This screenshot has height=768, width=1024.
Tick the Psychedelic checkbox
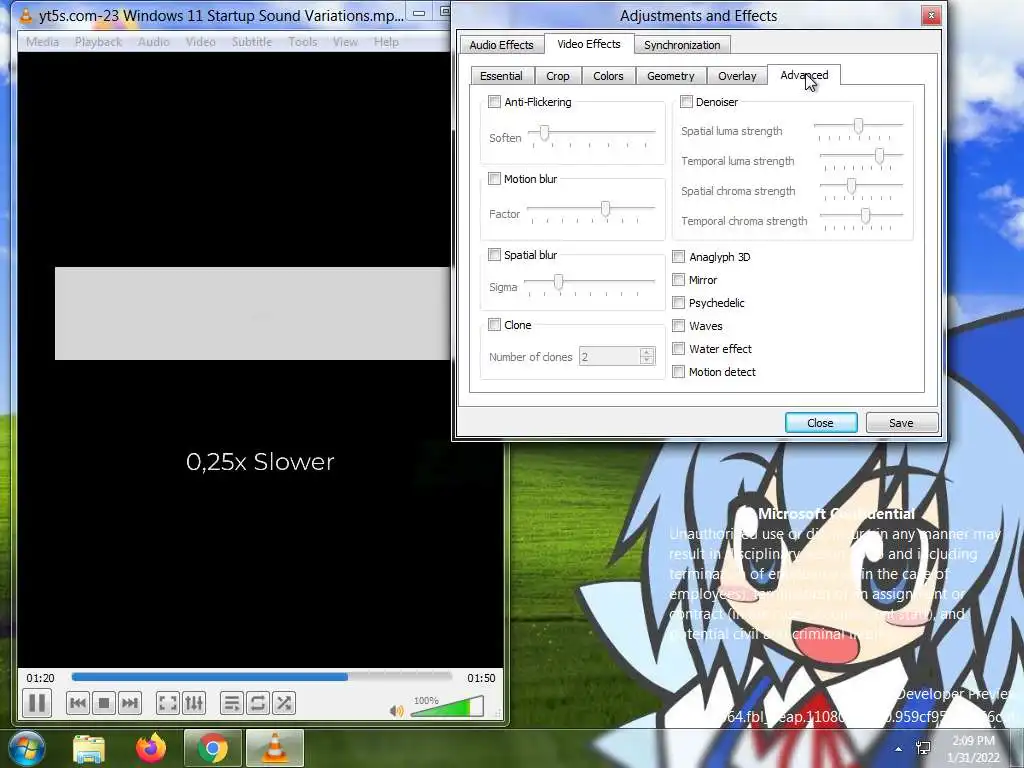pyautogui.click(x=679, y=303)
